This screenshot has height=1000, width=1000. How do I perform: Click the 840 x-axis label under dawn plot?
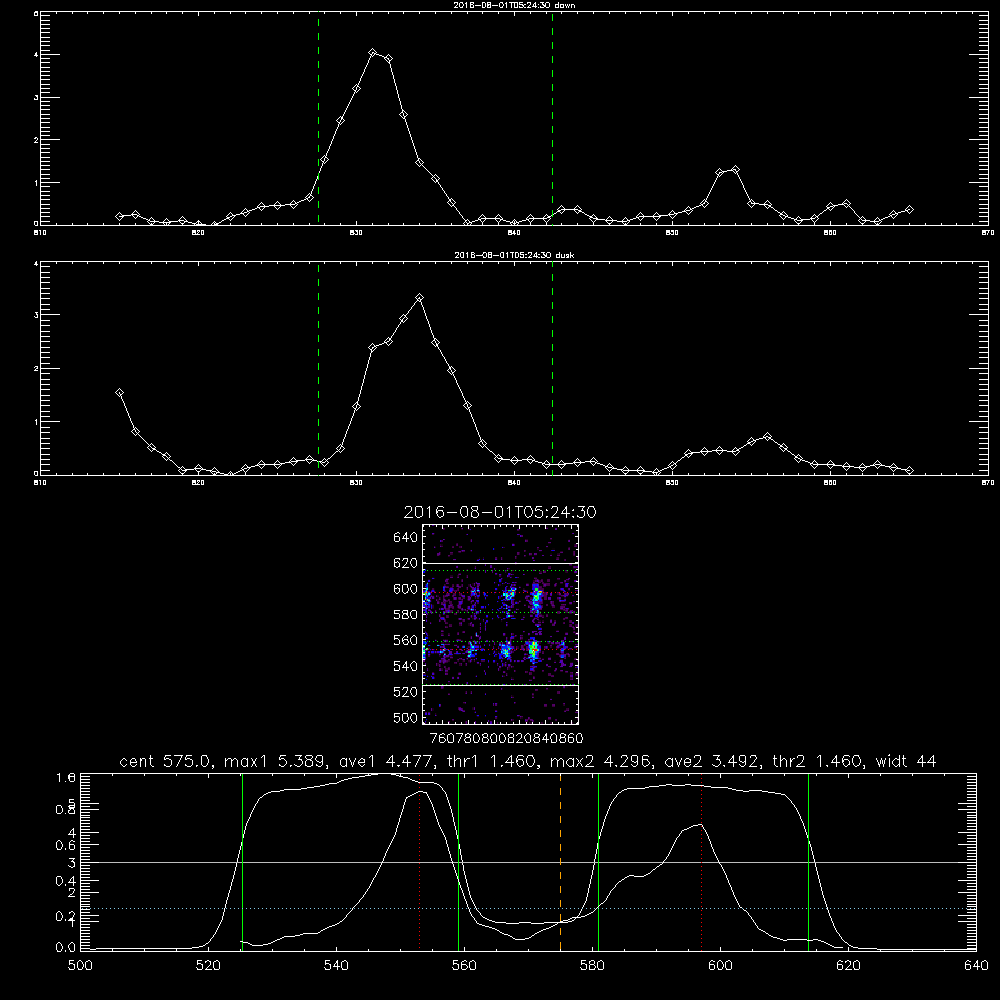(514, 233)
